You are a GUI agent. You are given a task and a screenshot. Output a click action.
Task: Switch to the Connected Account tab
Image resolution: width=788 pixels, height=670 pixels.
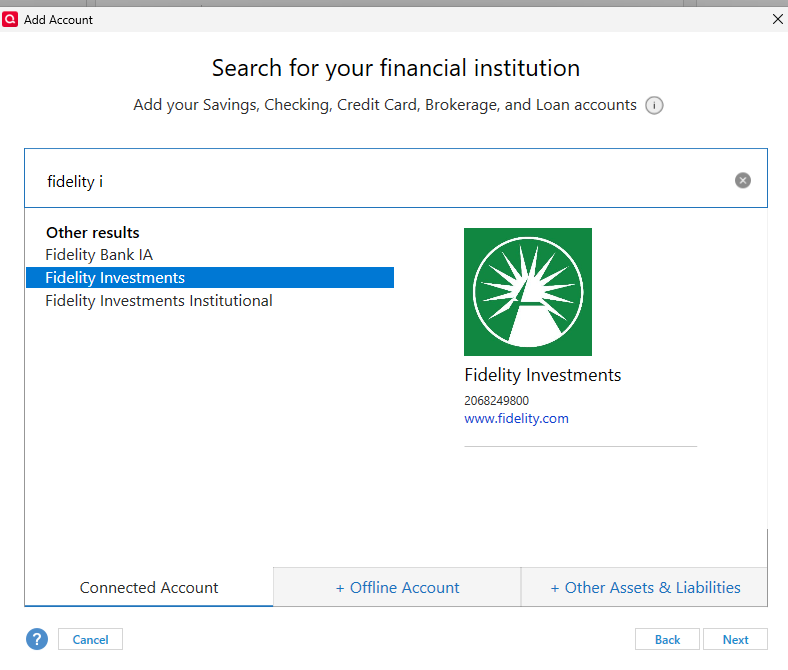pyautogui.click(x=149, y=588)
